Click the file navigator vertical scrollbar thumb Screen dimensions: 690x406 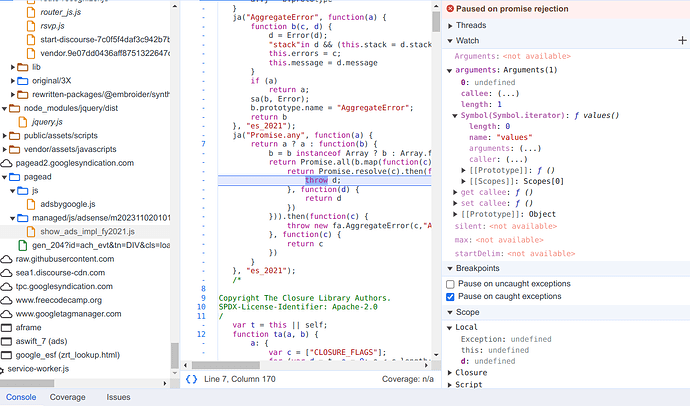(x=175, y=355)
